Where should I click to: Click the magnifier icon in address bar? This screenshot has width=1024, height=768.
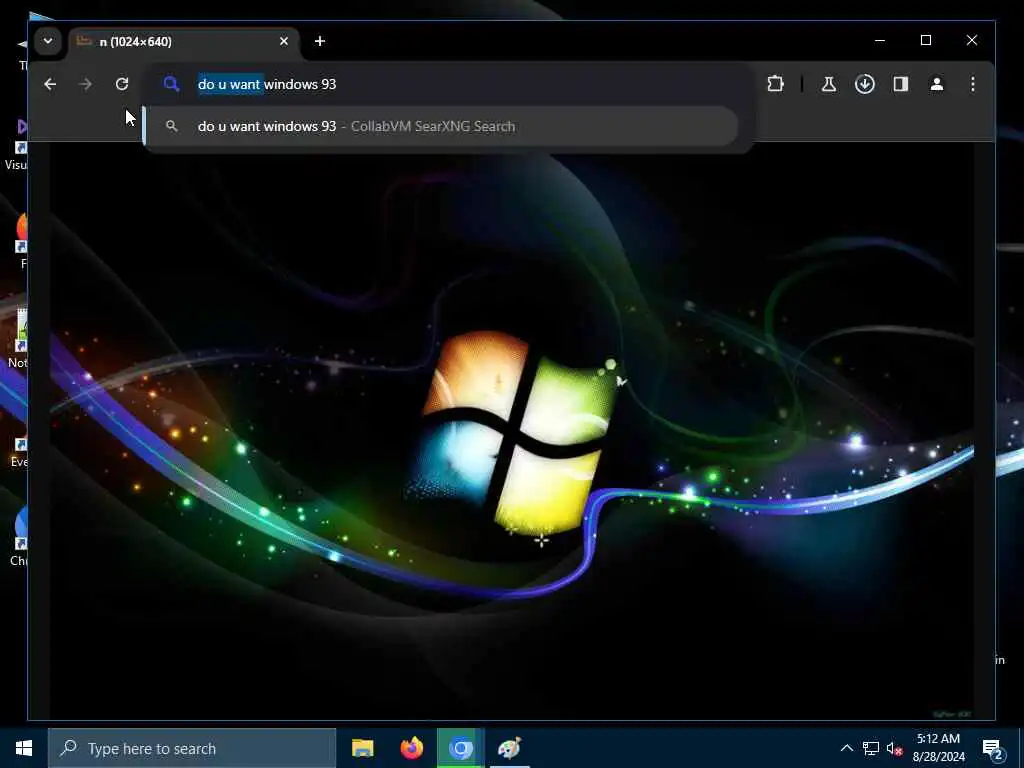coord(171,84)
